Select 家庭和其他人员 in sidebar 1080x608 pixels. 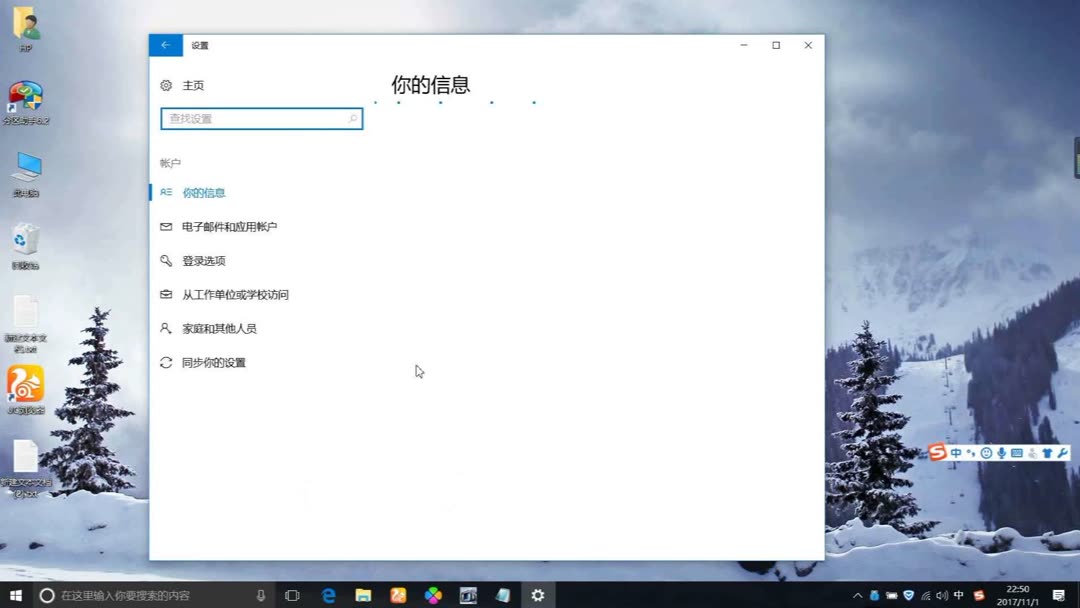click(223, 328)
